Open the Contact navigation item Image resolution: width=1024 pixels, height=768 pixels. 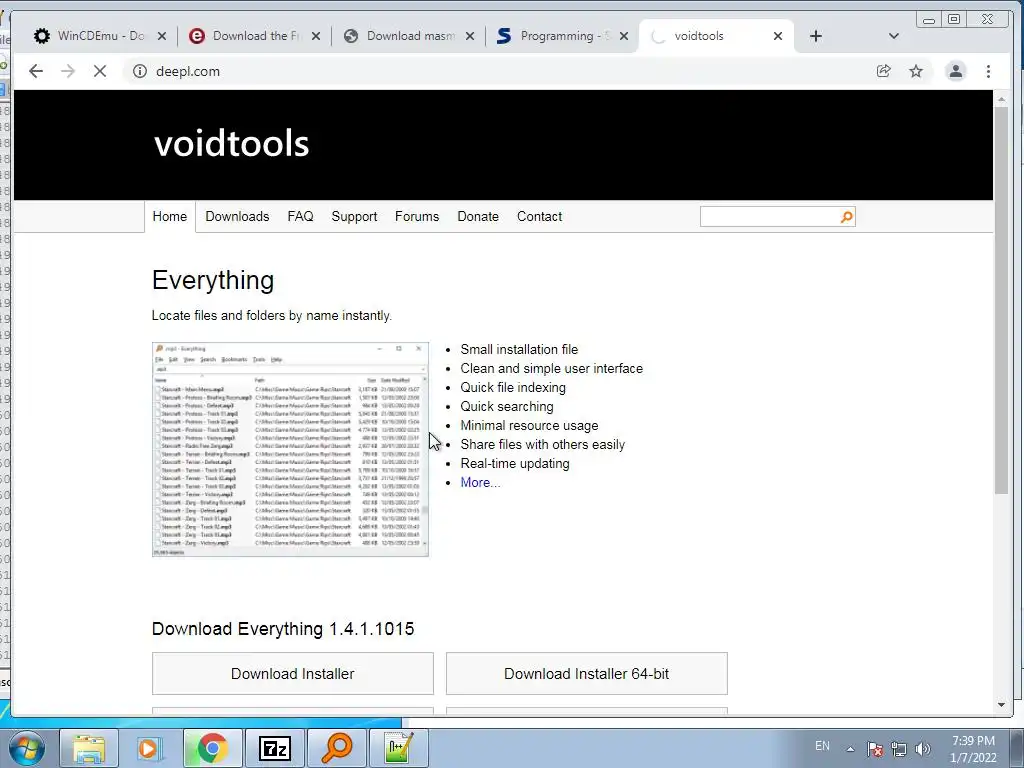click(539, 216)
